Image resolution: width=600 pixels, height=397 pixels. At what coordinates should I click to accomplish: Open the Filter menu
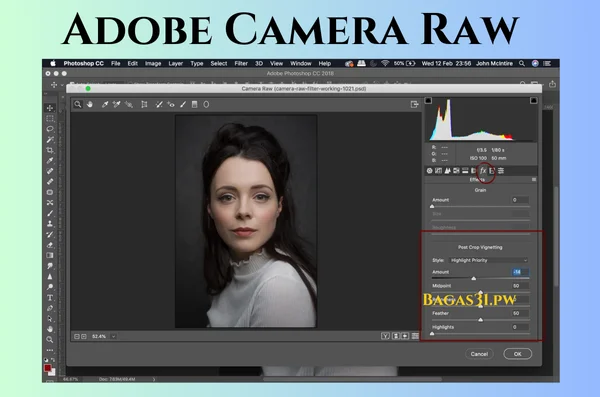[x=241, y=64]
